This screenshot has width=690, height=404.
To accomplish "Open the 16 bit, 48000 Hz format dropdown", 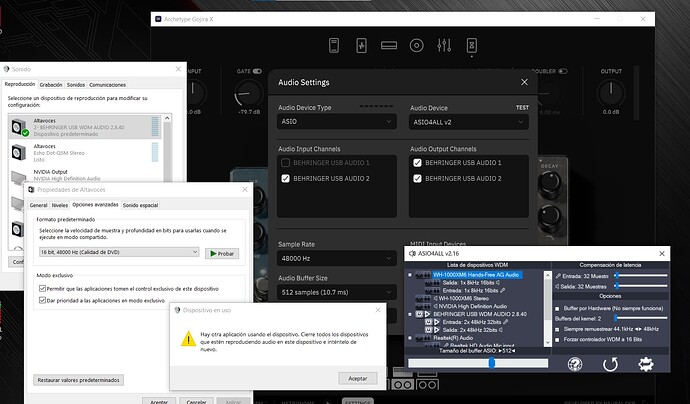I will pyautogui.click(x=119, y=252).
